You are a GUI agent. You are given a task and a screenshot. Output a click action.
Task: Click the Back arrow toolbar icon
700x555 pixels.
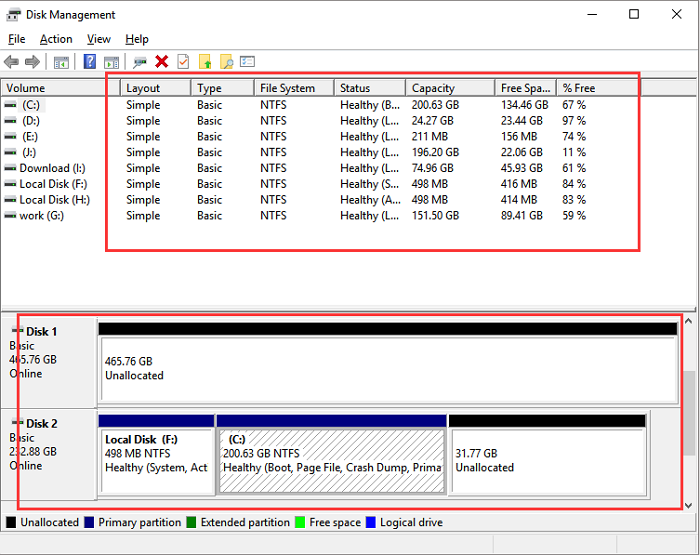pyautogui.click(x=12, y=62)
